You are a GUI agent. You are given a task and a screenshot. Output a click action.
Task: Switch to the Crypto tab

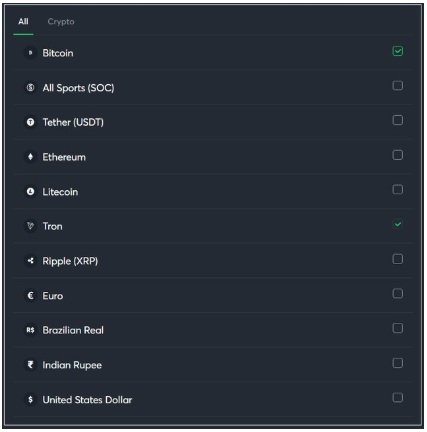(61, 22)
